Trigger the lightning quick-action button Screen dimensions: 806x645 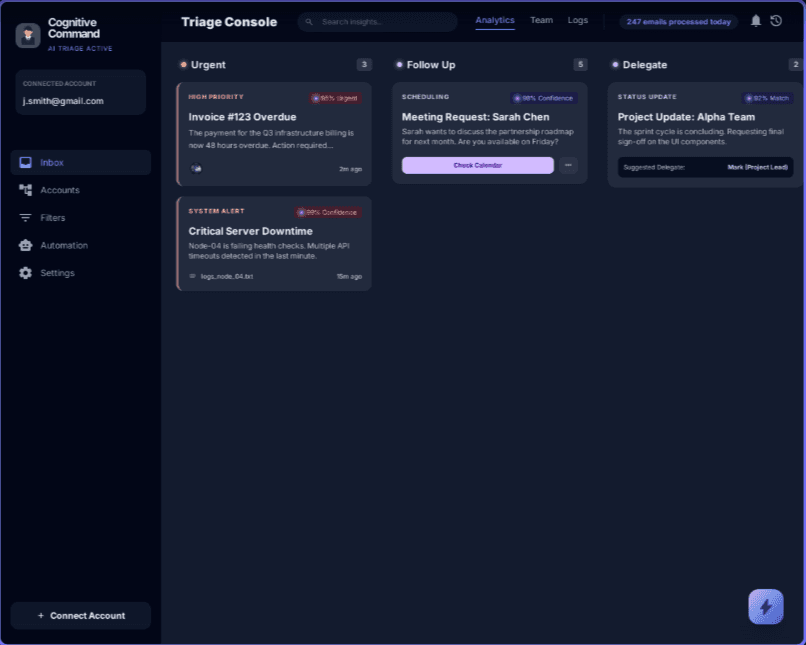tap(766, 607)
